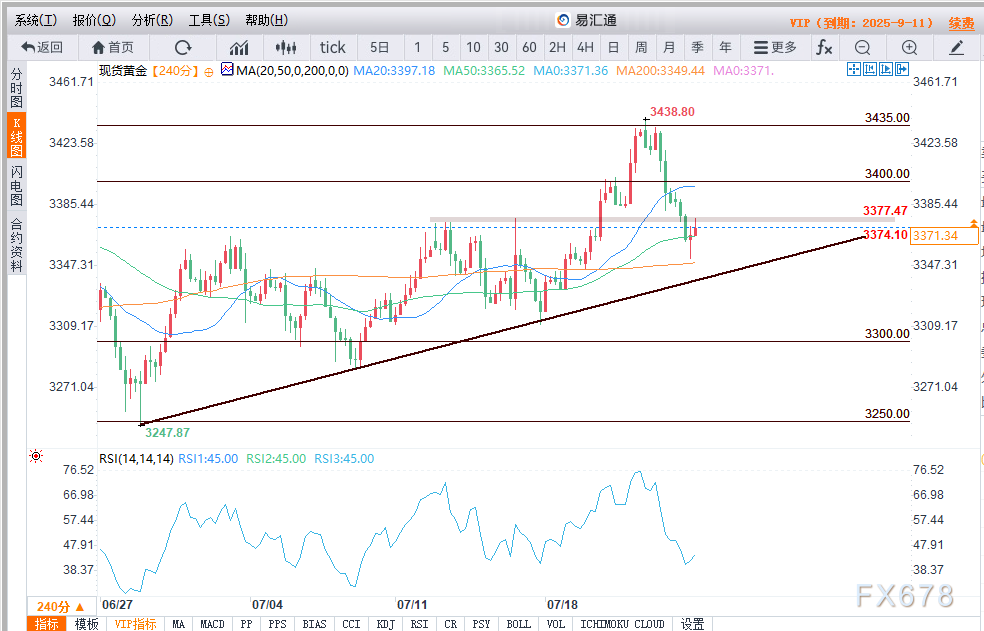Open the fx formula tool
This screenshot has width=984, height=631.
824,47
